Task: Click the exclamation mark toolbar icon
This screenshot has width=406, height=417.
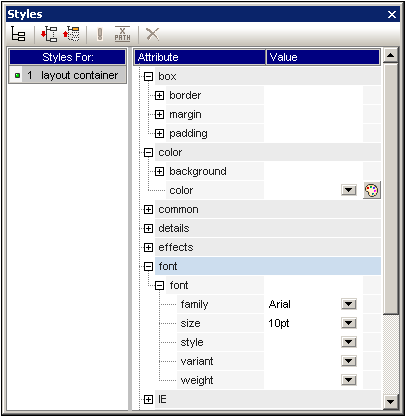Action: coord(100,34)
